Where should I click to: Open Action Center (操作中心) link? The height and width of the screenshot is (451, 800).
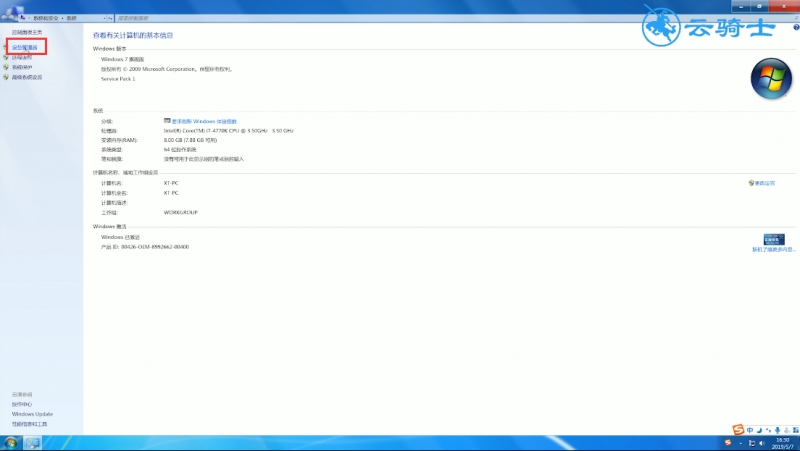coord(22,404)
